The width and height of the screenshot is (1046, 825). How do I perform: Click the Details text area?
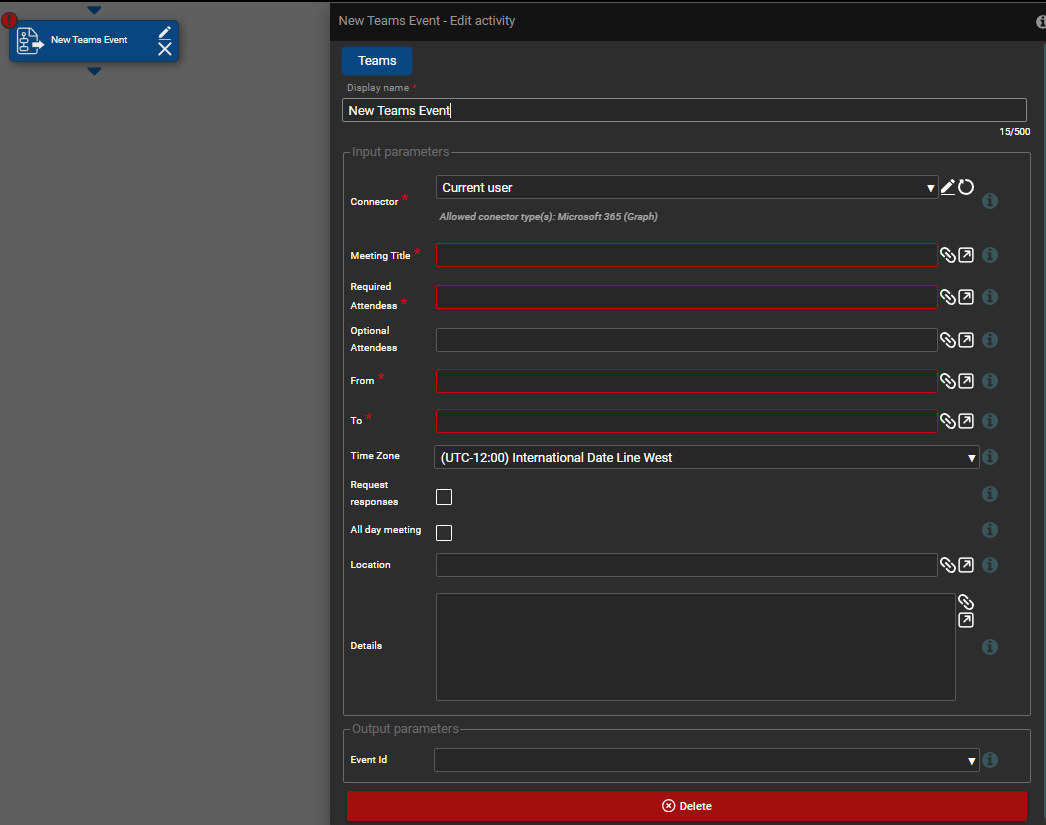[695, 646]
